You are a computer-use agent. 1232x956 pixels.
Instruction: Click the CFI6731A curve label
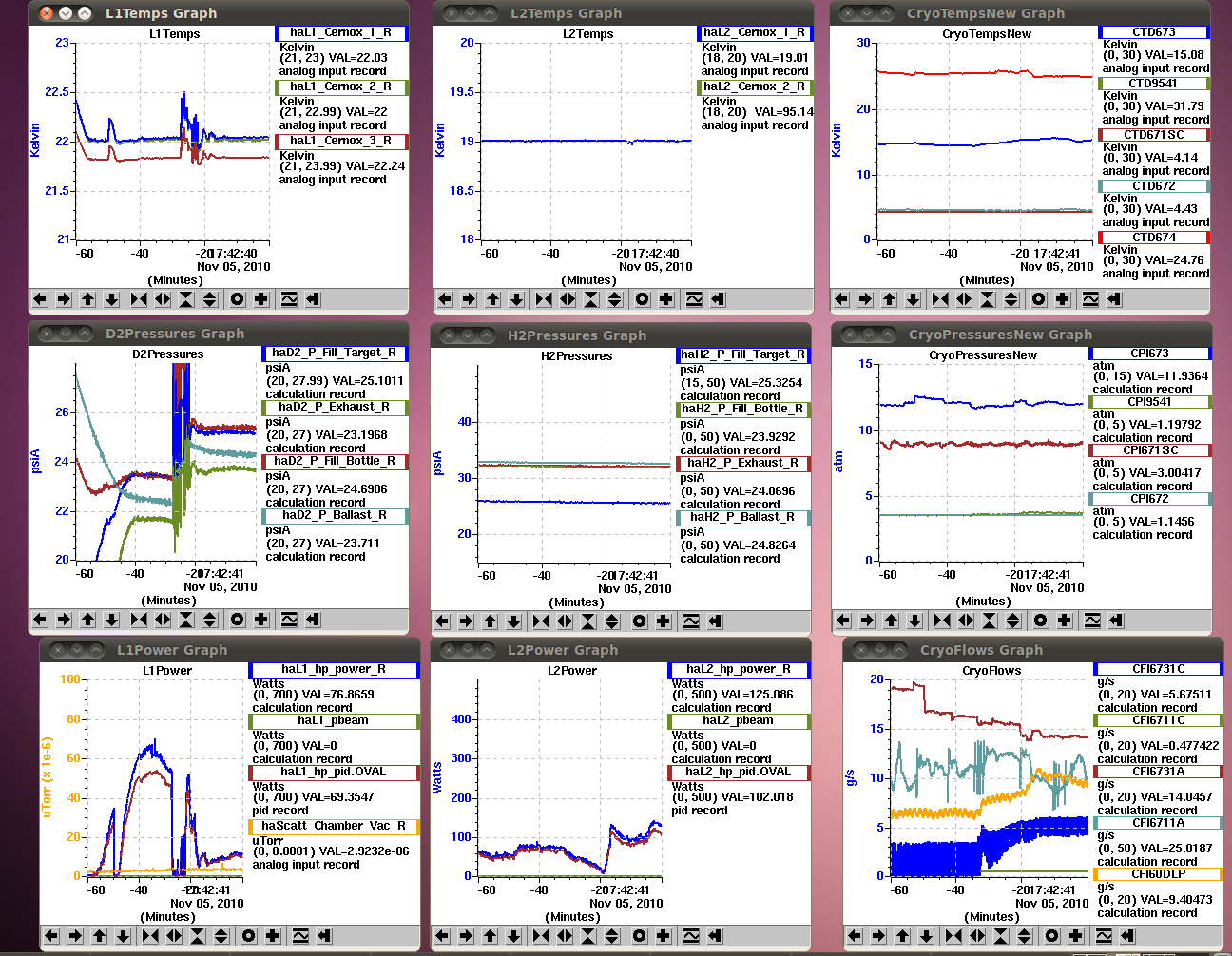coord(1158,772)
